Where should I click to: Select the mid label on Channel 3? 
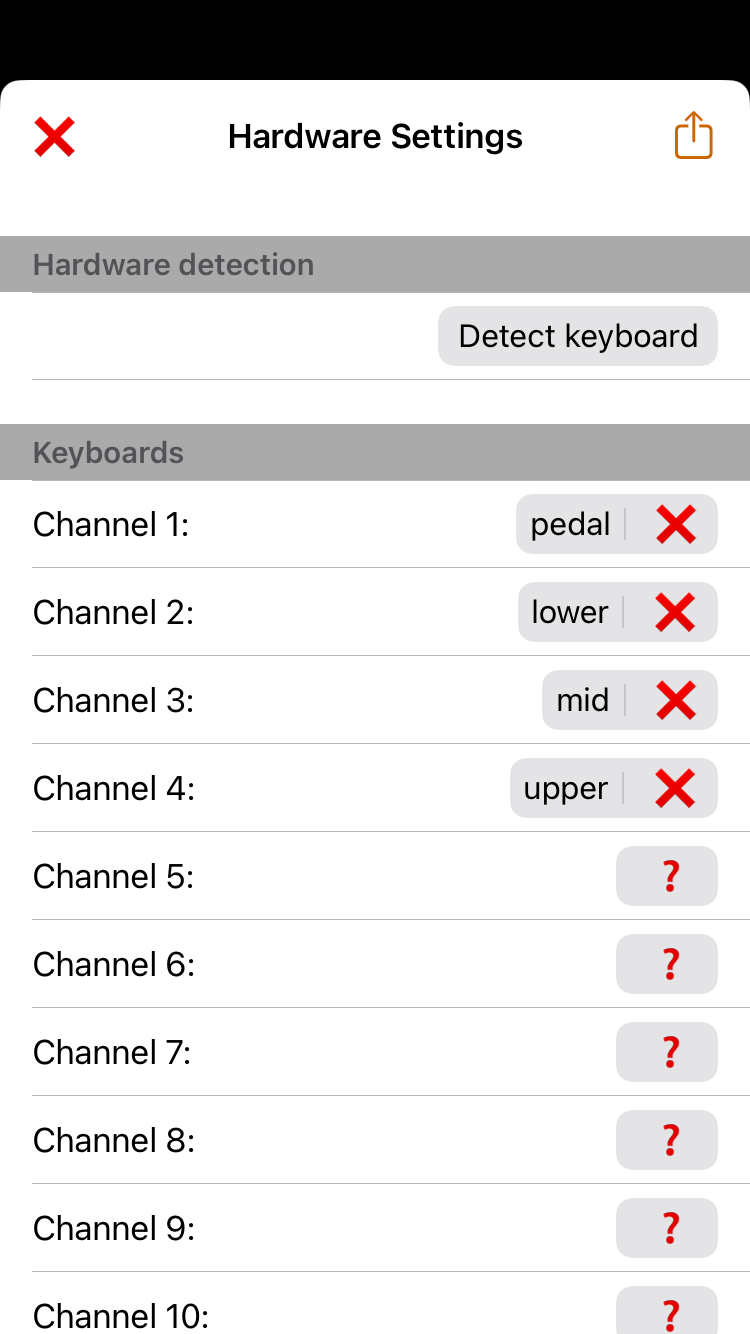(x=582, y=700)
